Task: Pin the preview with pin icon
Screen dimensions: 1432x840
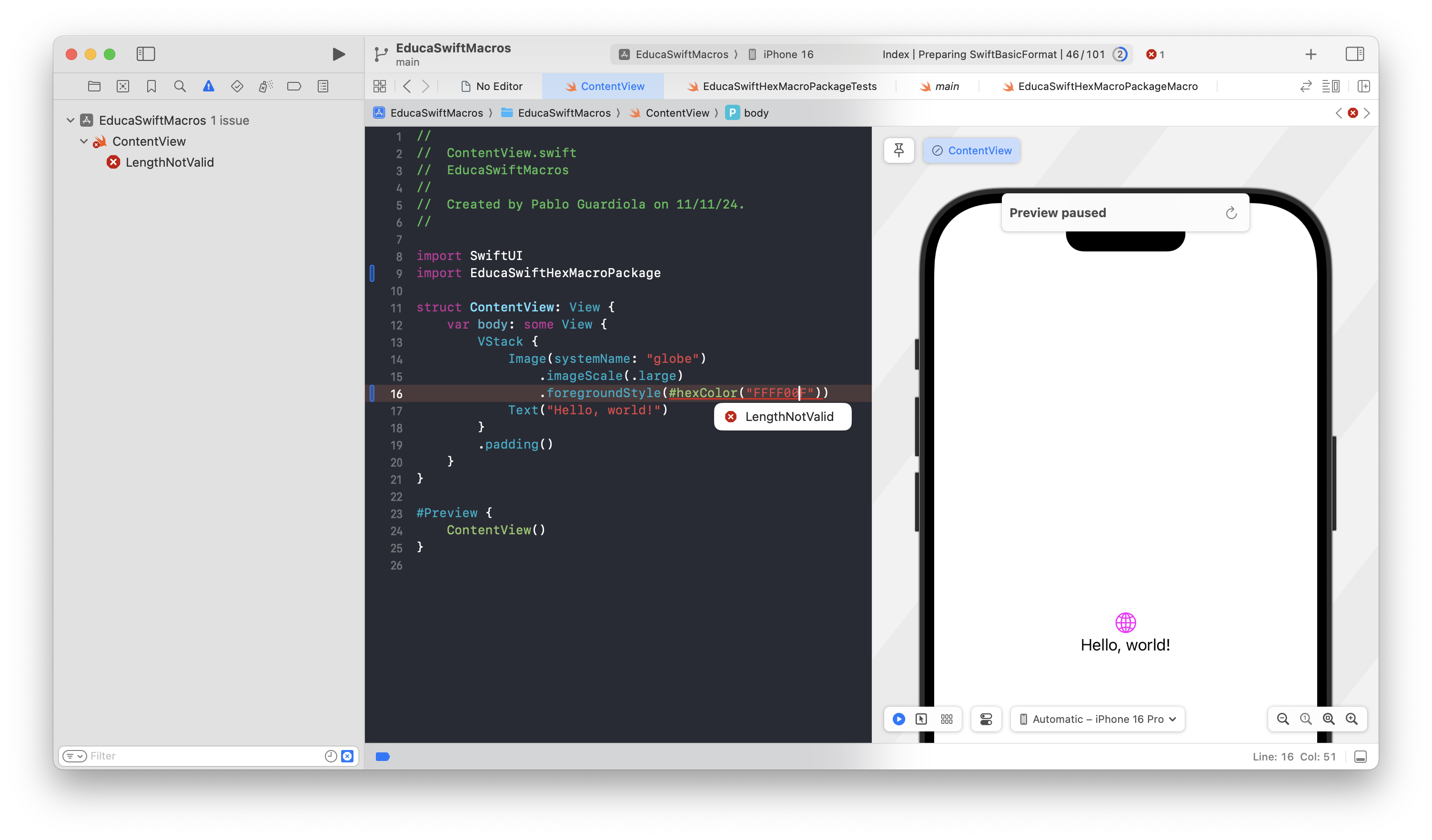Action: pos(898,150)
